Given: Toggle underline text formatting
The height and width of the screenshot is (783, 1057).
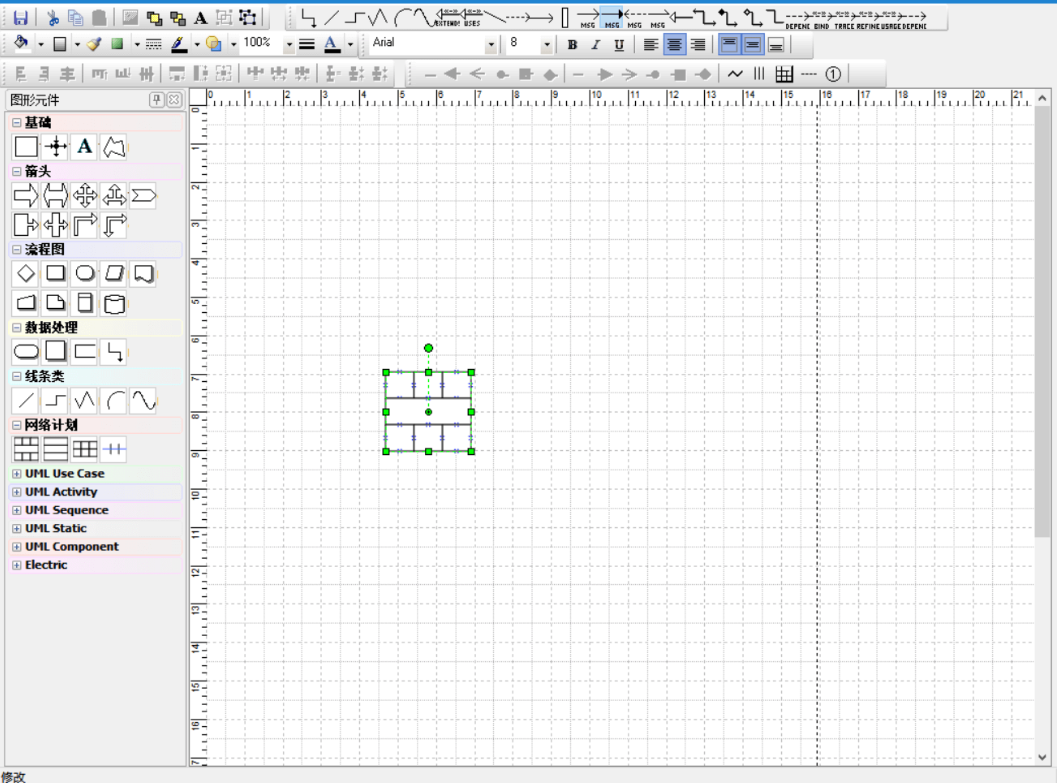Looking at the screenshot, I should tap(619, 45).
